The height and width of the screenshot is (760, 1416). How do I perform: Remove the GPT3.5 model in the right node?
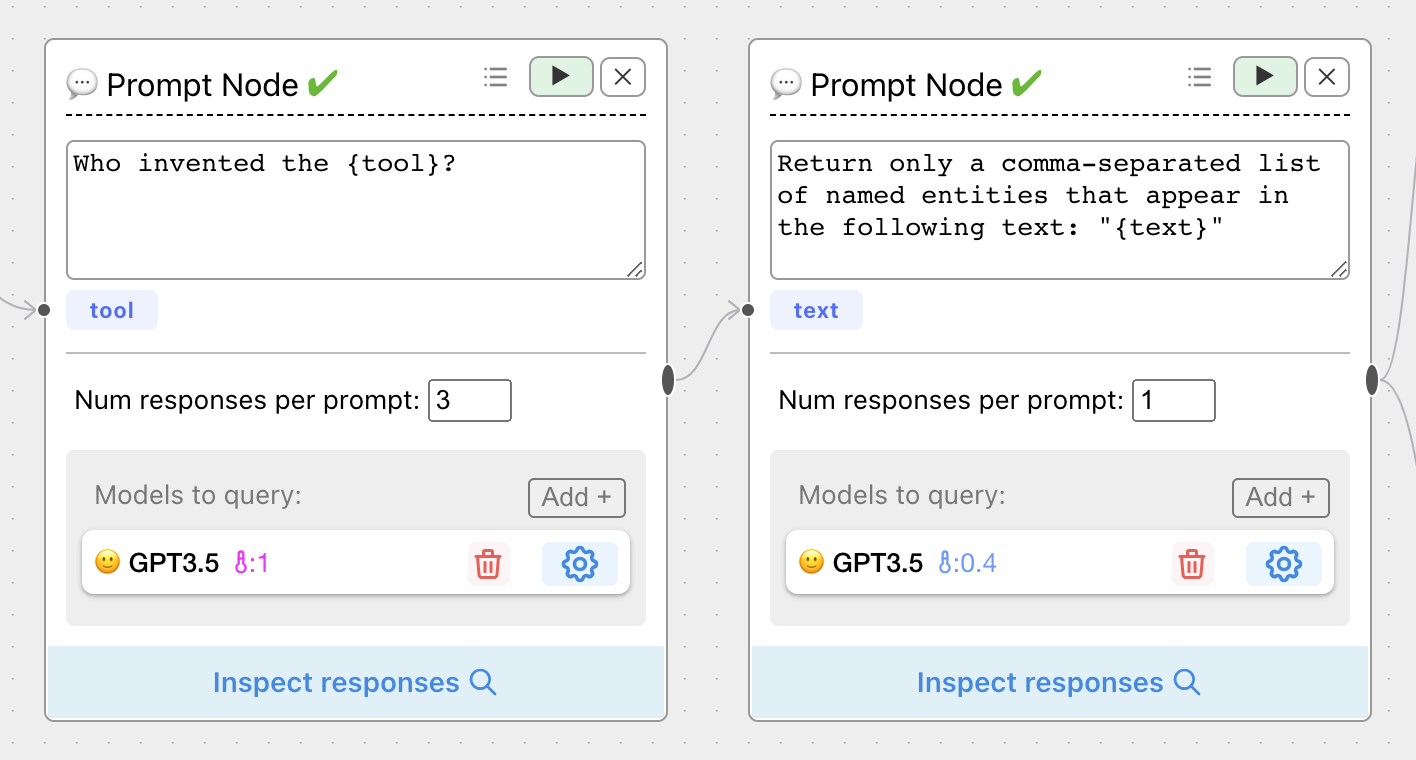[x=1192, y=564]
